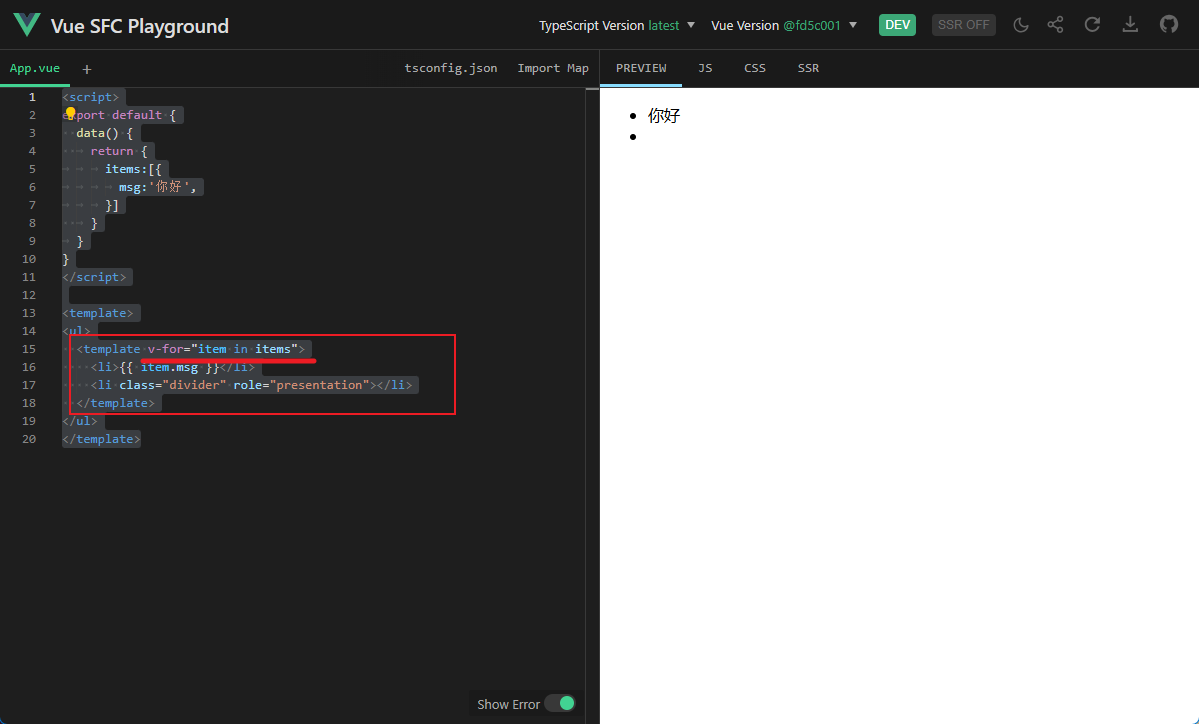Open Vue Version dropdown
Viewport: 1199px width, 724px height.
785,25
